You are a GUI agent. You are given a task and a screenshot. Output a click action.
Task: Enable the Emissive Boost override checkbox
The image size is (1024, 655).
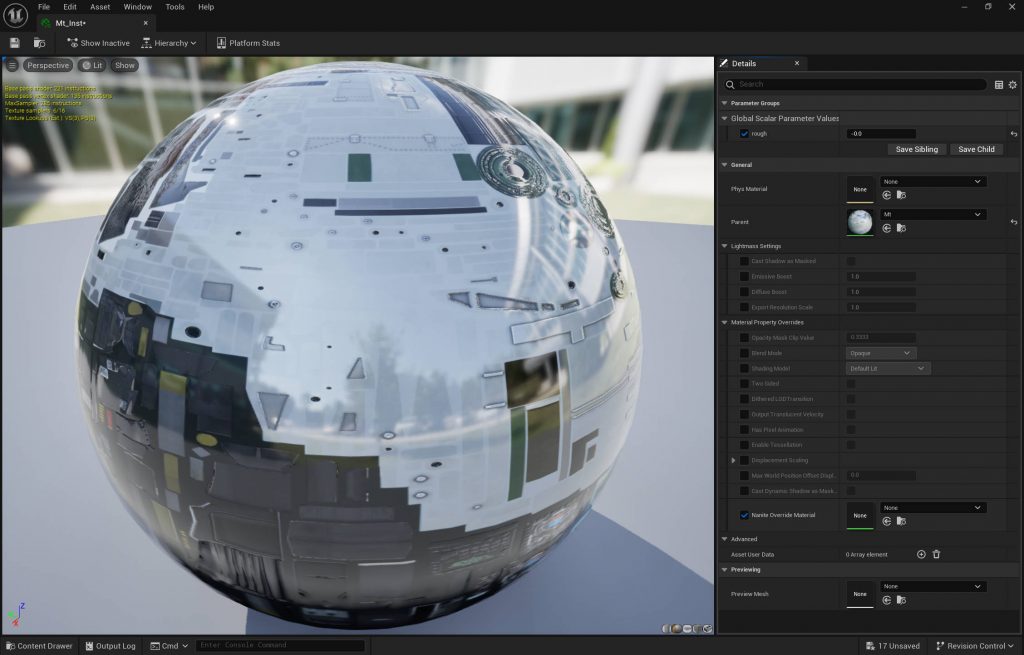[744, 276]
